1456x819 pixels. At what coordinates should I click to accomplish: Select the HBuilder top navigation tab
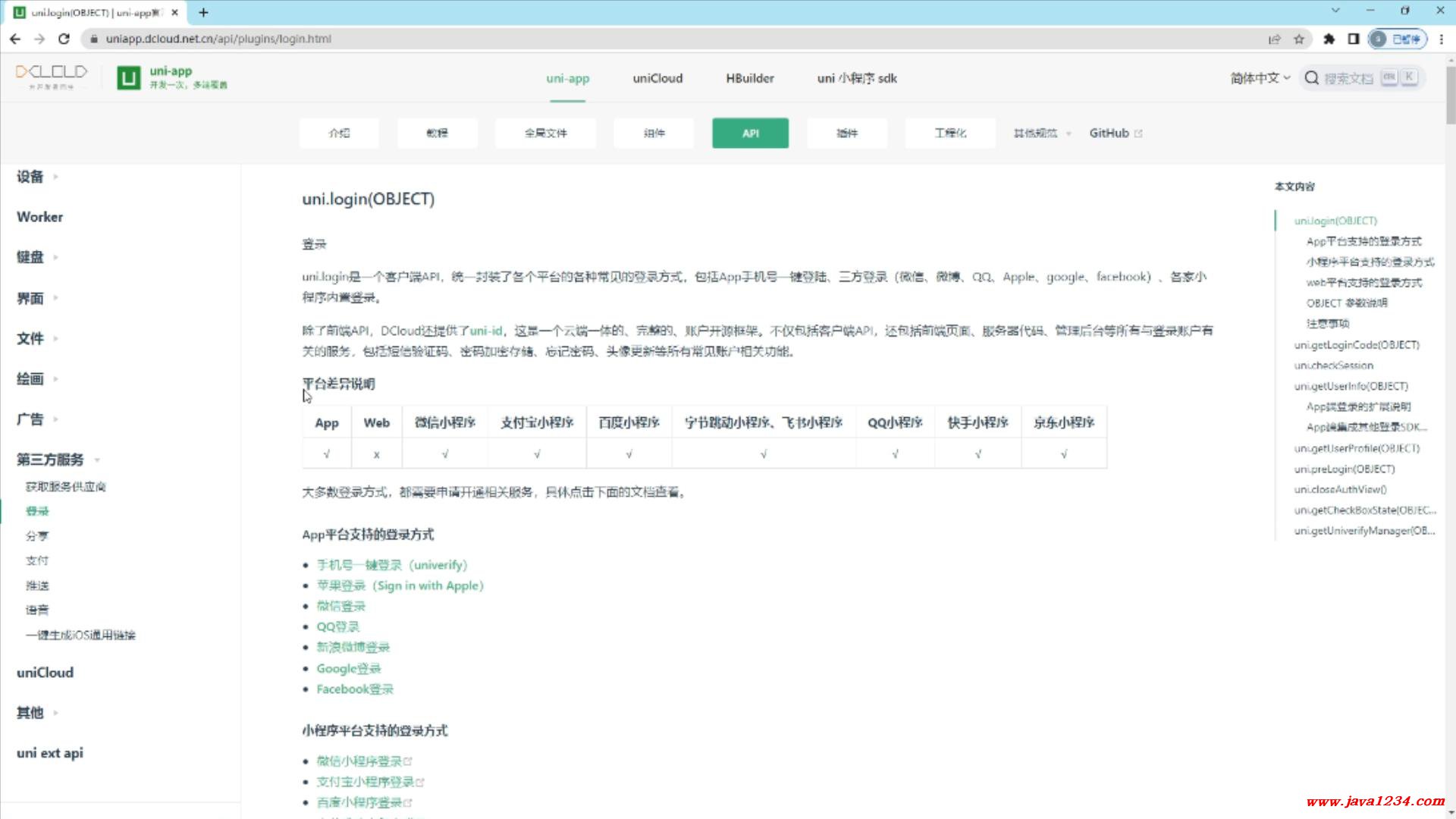(750, 78)
